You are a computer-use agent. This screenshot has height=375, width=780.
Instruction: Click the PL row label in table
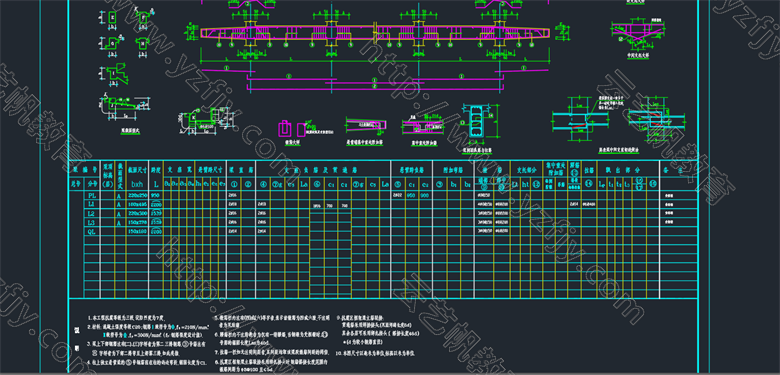93,195
